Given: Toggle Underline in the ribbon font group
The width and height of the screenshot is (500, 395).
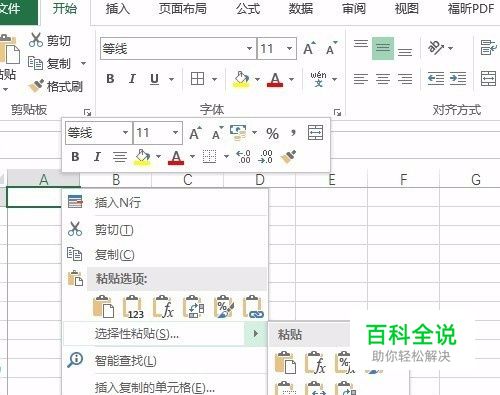Looking at the screenshot, I should coord(154,79).
